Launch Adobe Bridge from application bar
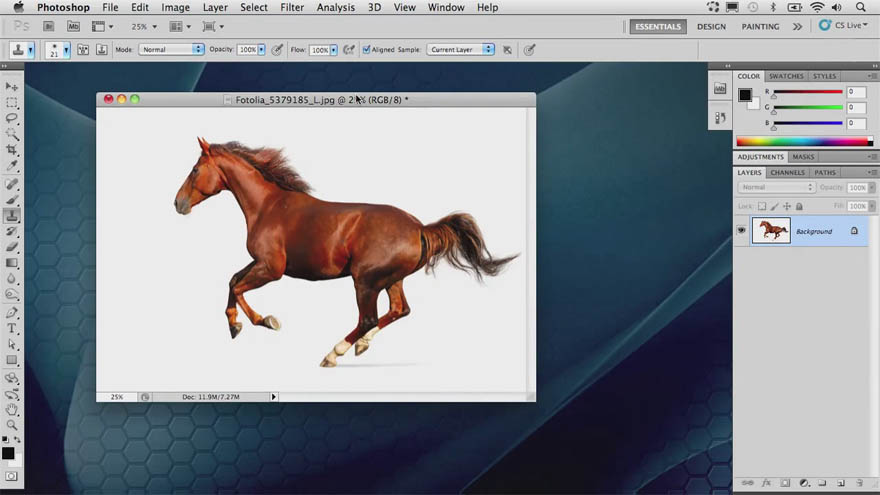 tap(49, 26)
